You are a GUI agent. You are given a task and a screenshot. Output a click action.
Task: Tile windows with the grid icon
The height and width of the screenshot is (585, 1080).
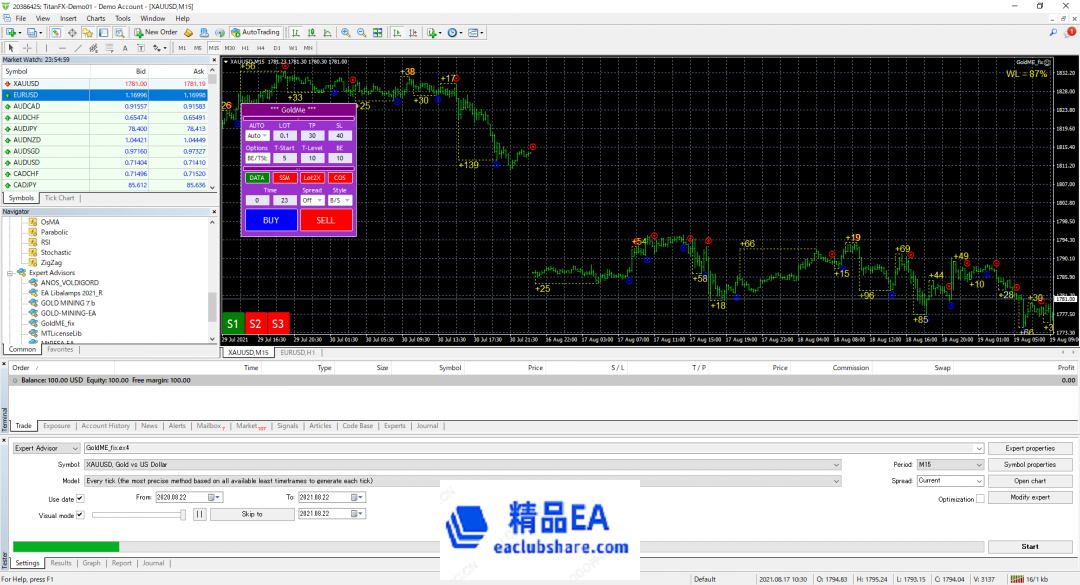click(377, 32)
